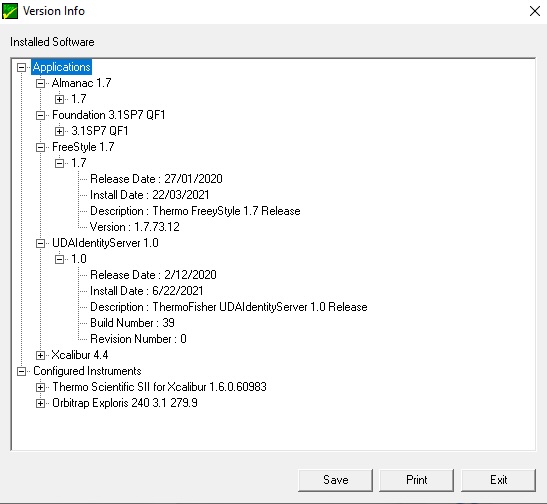Select the Applications tree item

(x=62, y=67)
